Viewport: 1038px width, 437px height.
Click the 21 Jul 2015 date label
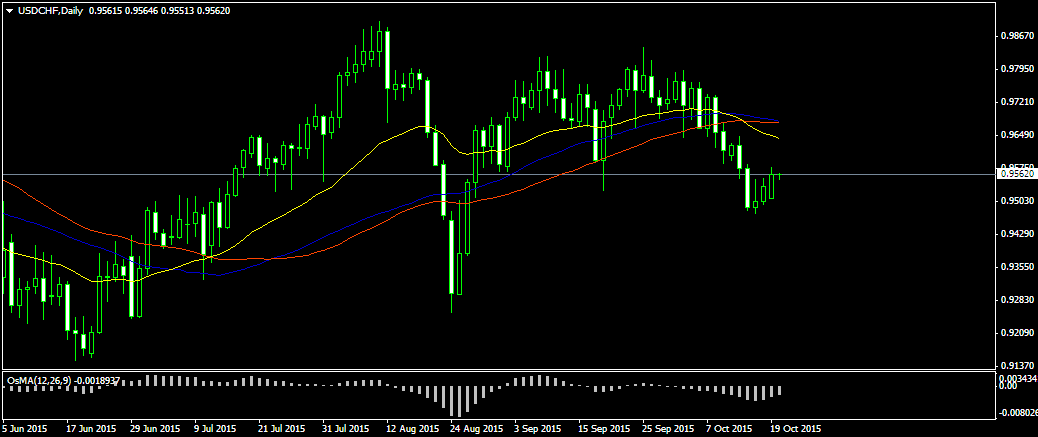point(281,429)
